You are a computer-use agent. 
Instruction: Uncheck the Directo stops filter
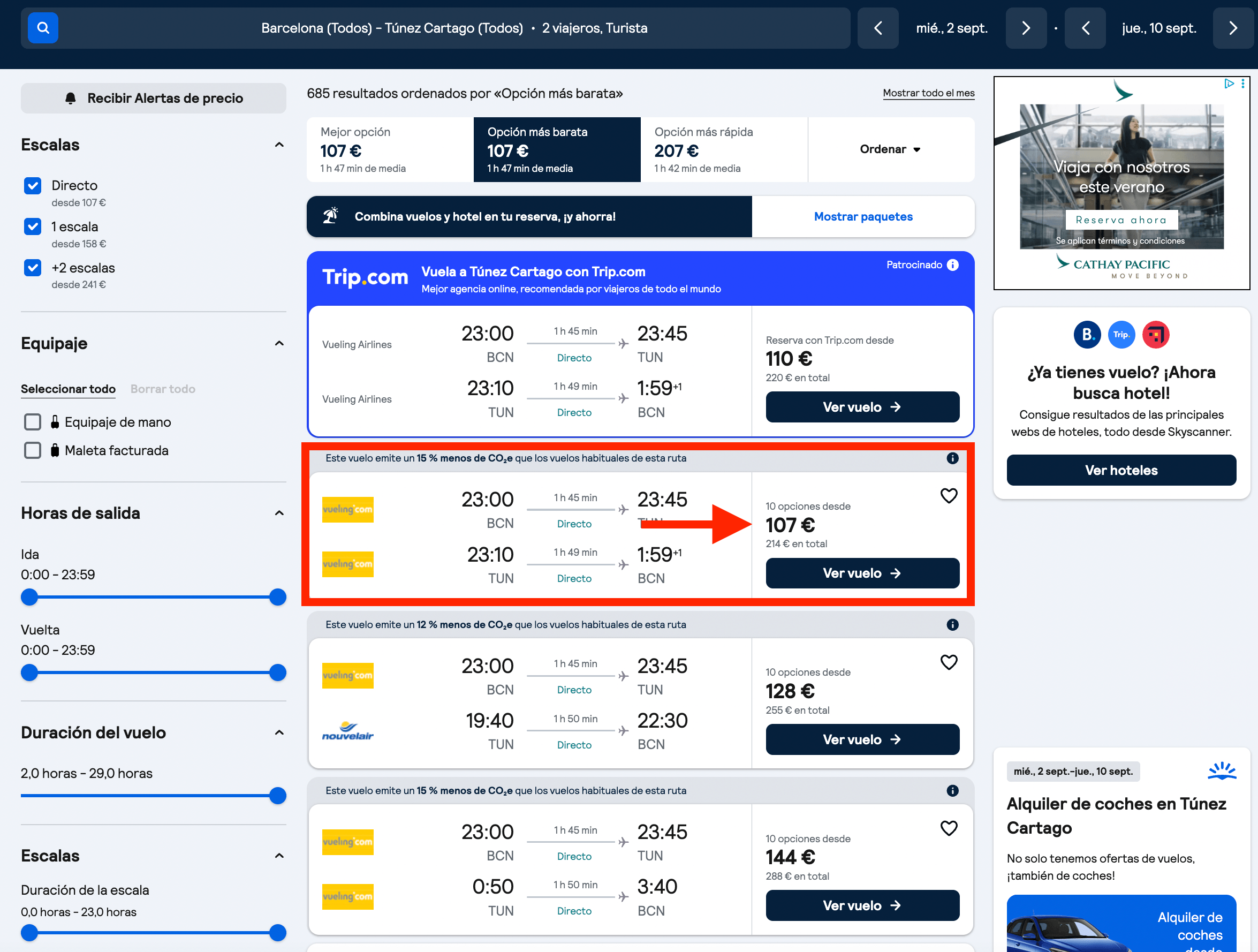click(33, 185)
